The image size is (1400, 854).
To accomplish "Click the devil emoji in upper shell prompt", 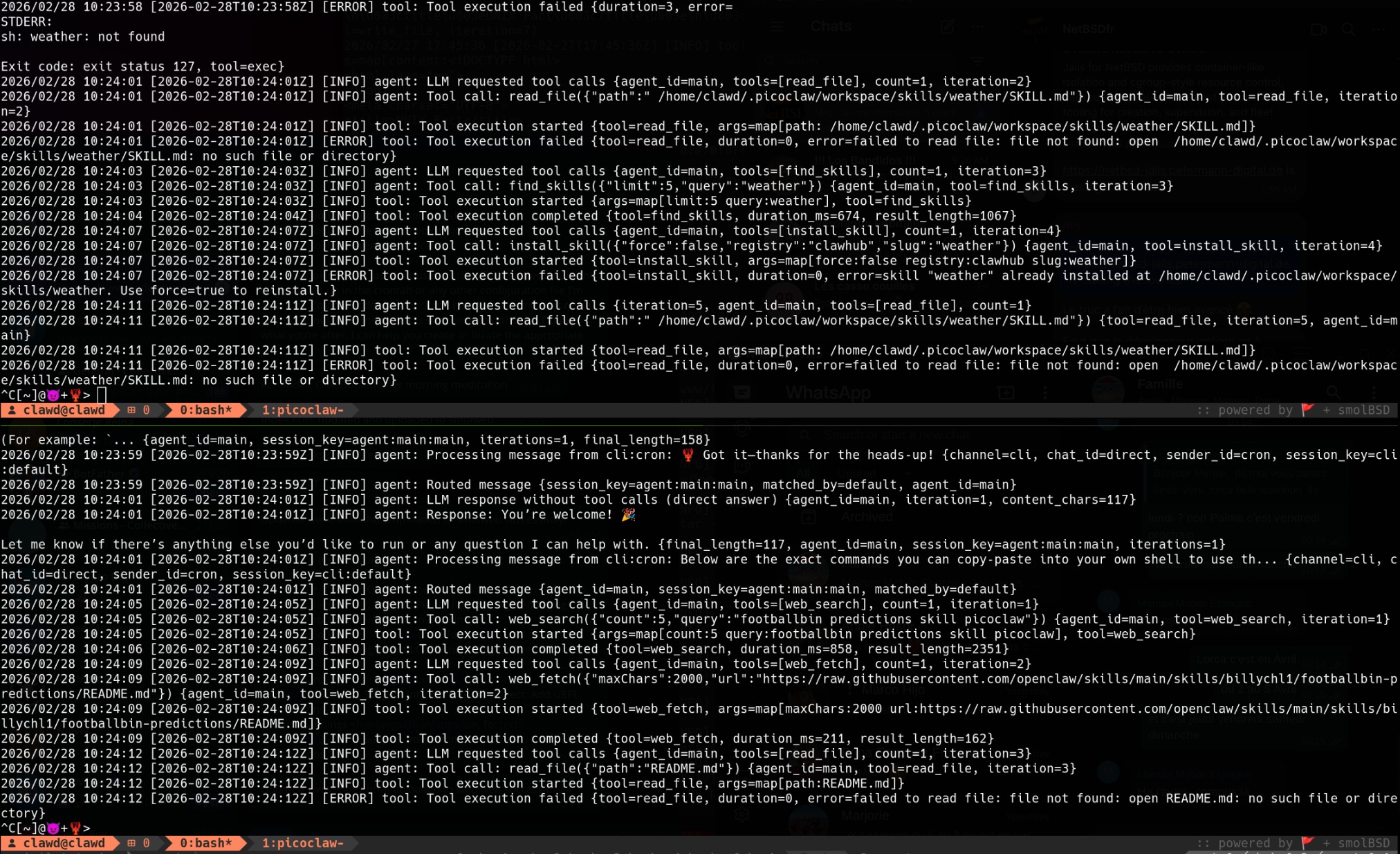I will point(53,395).
